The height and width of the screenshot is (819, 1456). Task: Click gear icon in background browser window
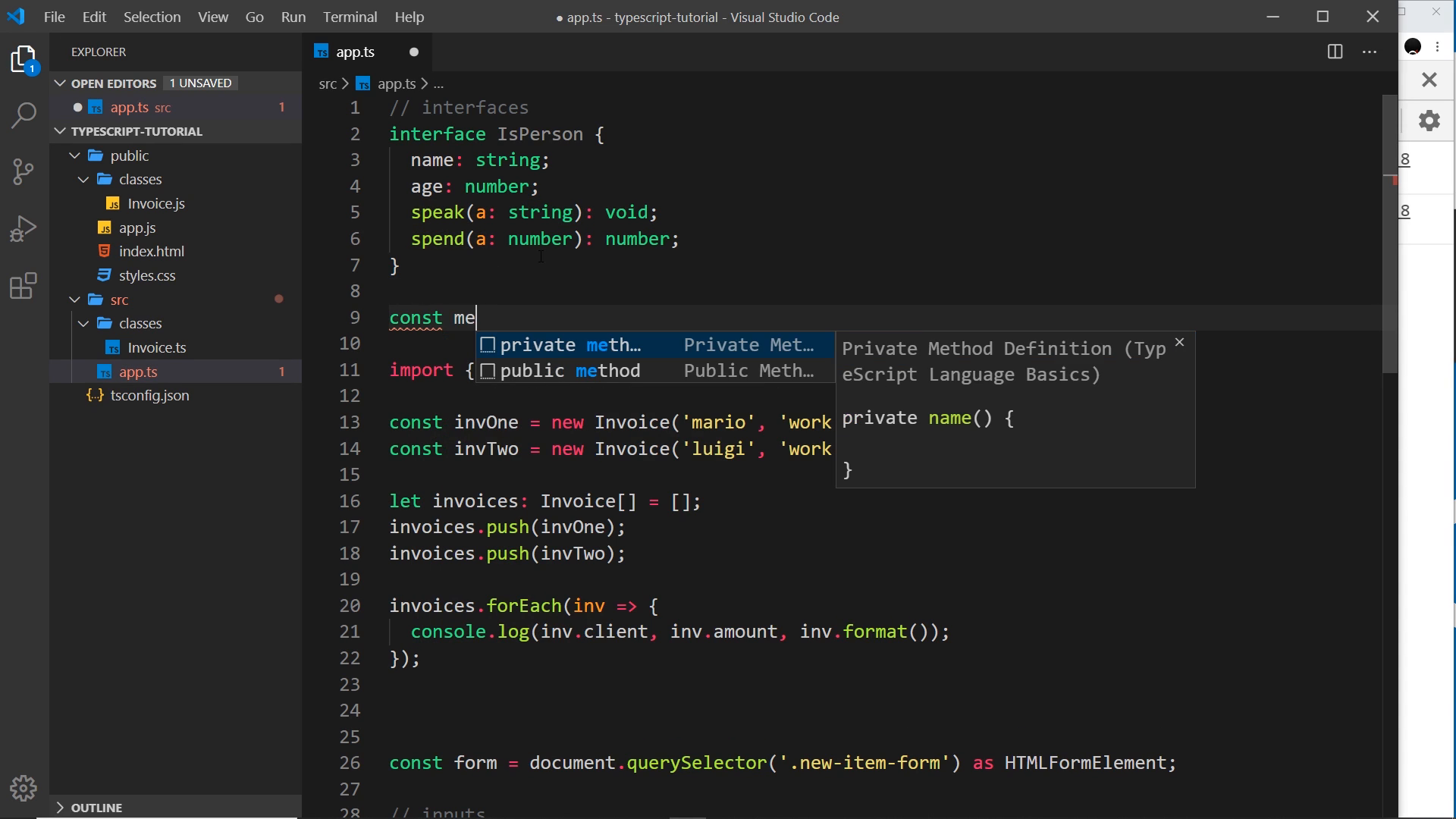[1429, 121]
